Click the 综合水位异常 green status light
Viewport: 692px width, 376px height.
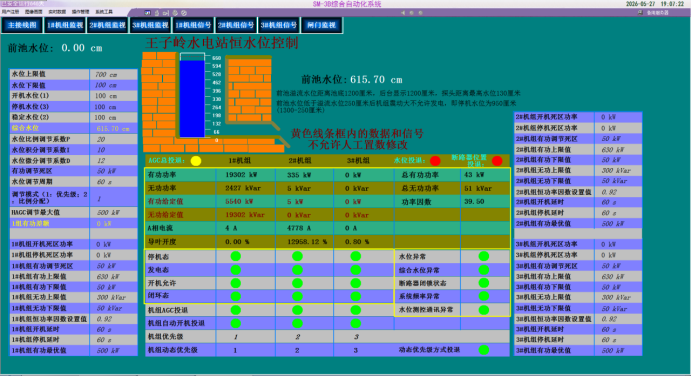[484, 270]
